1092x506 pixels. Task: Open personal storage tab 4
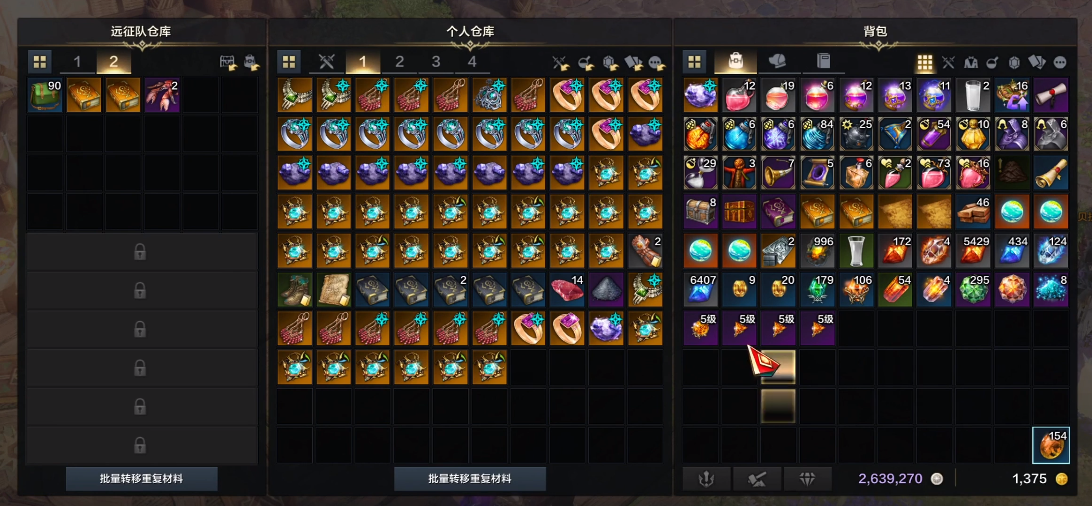click(x=472, y=61)
